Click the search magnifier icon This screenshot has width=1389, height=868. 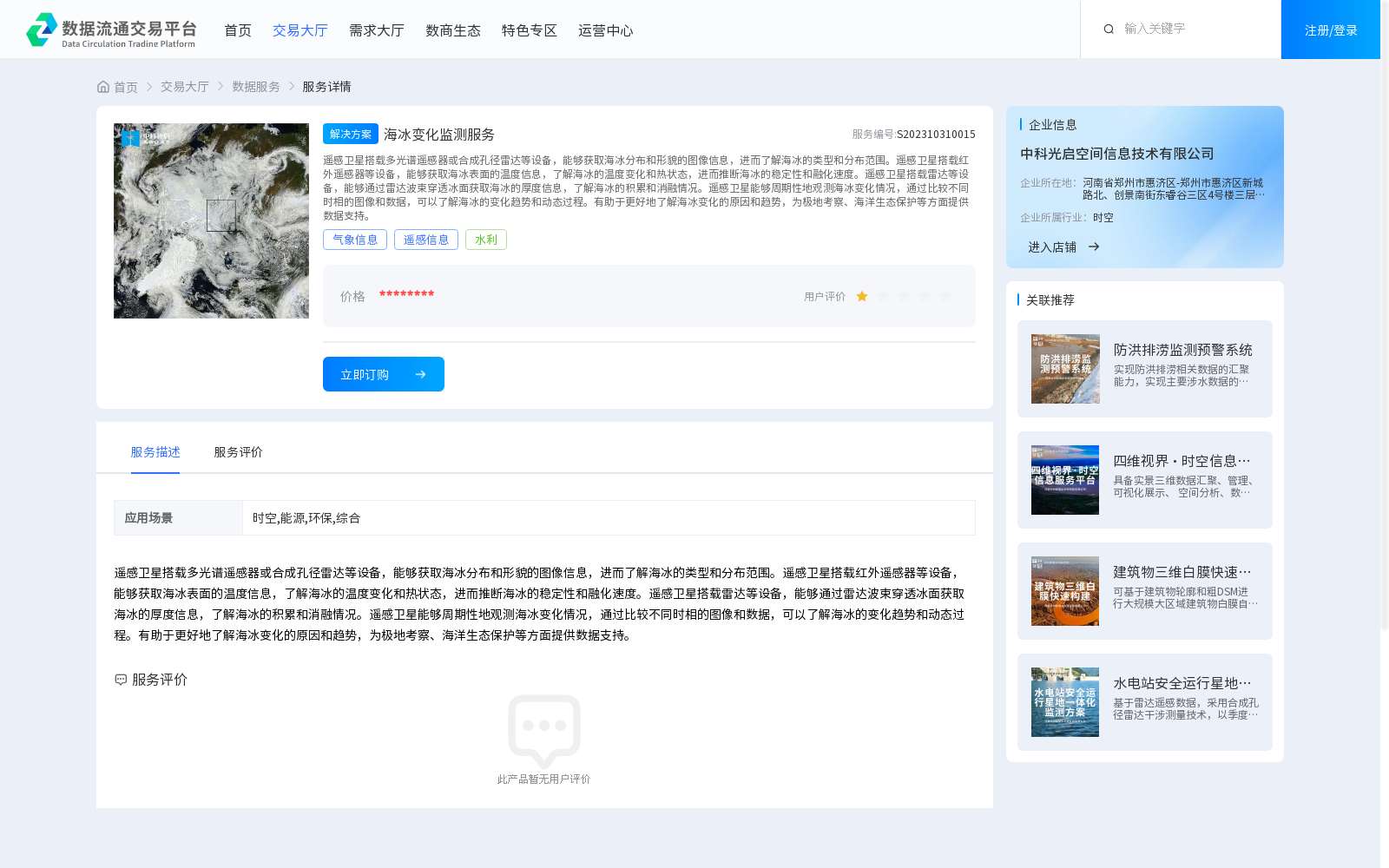pyautogui.click(x=1109, y=30)
